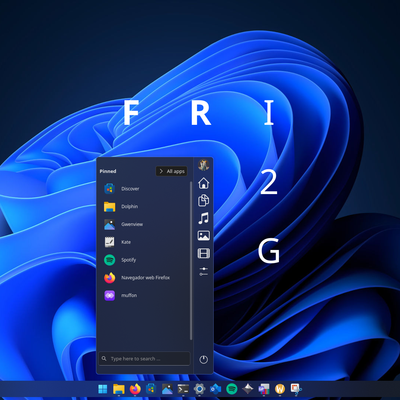Viewport: 400px width, 400px height.
Task: Click the pinned list vertical scrollbar
Action: tap(191, 261)
